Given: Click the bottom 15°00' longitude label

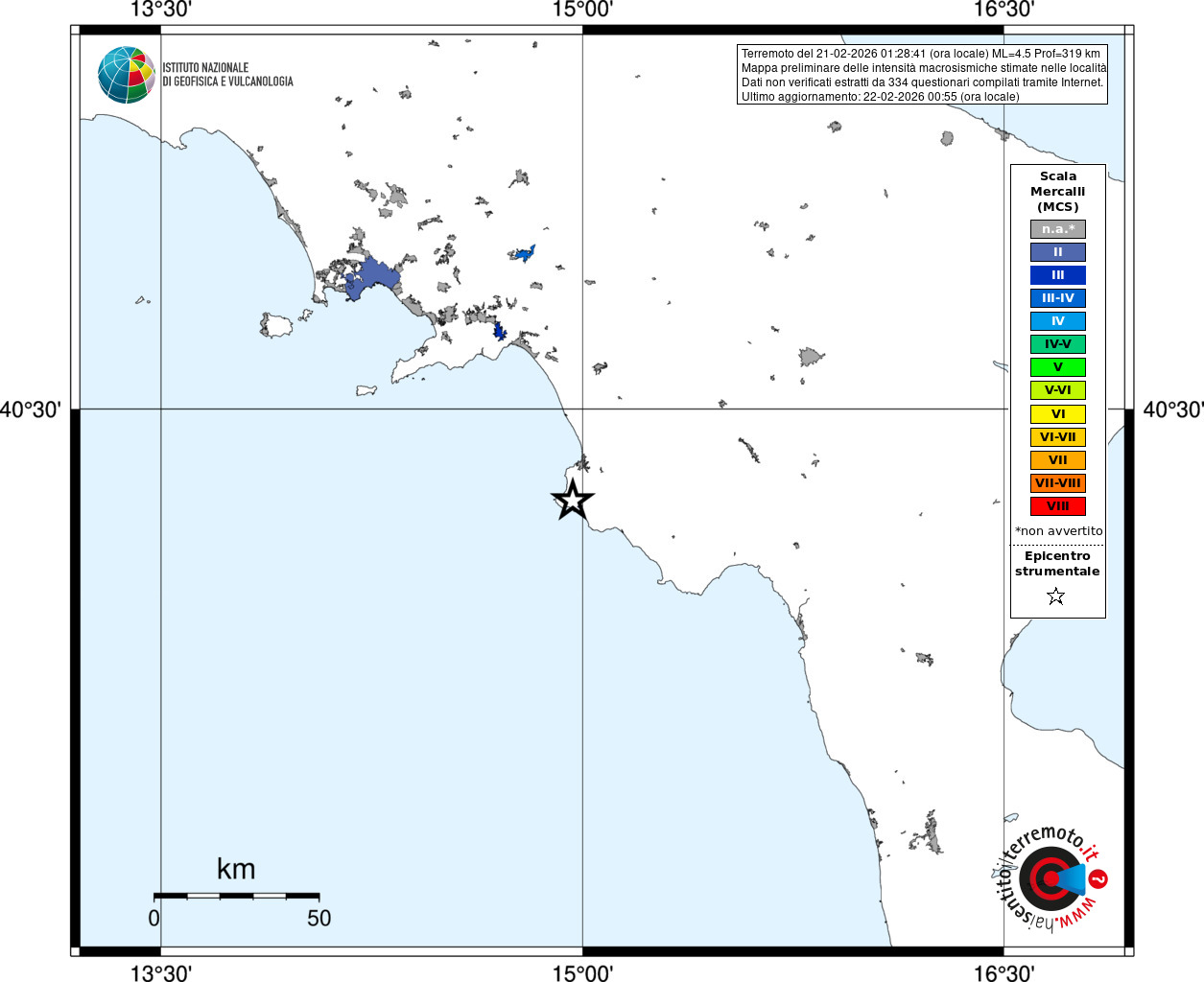Looking at the screenshot, I should tap(582, 972).
